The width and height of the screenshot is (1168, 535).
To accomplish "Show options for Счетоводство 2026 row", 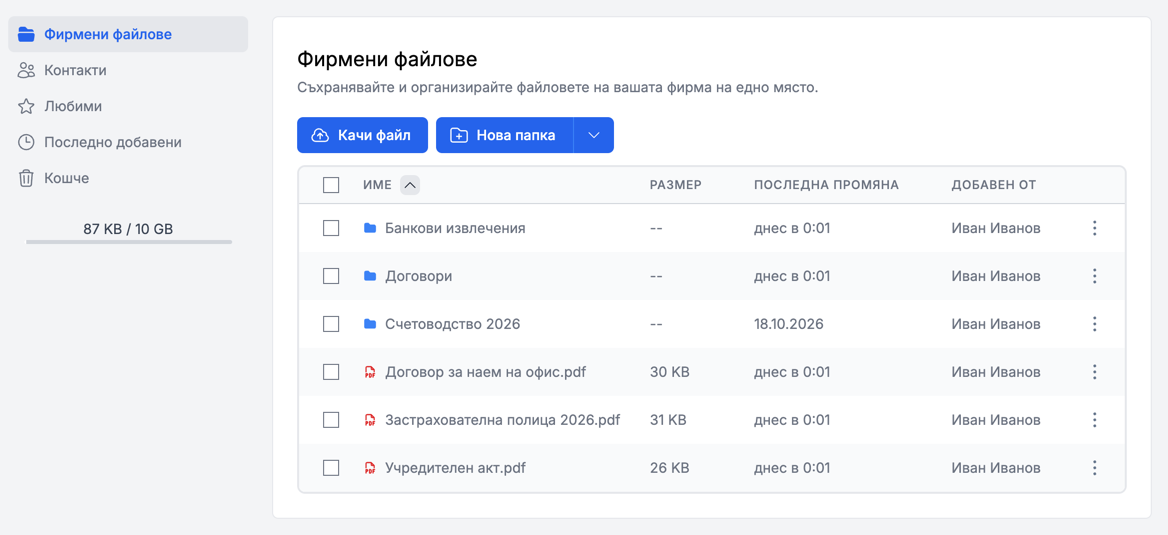I will [x=1094, y=324].
